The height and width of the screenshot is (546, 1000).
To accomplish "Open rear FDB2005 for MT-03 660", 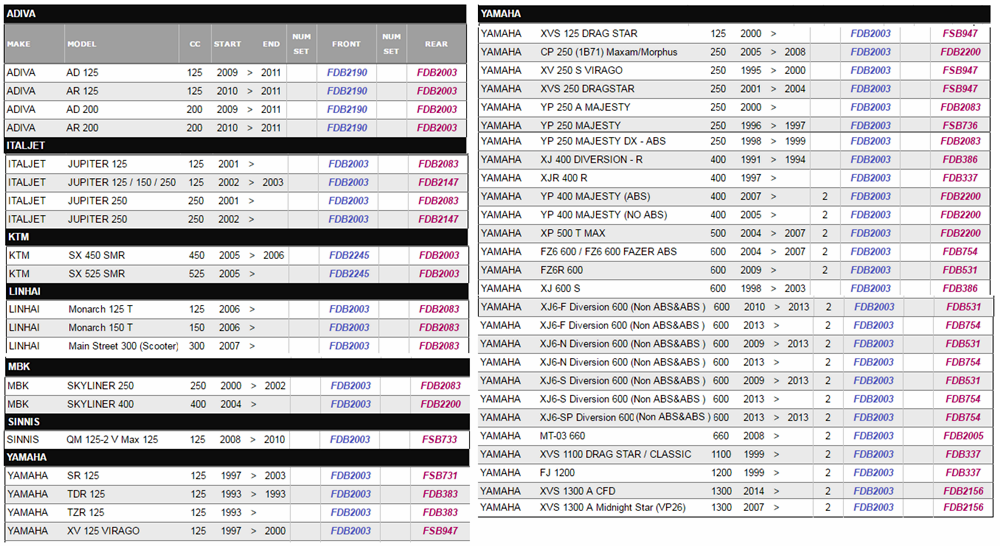I will tap(963, 436).
